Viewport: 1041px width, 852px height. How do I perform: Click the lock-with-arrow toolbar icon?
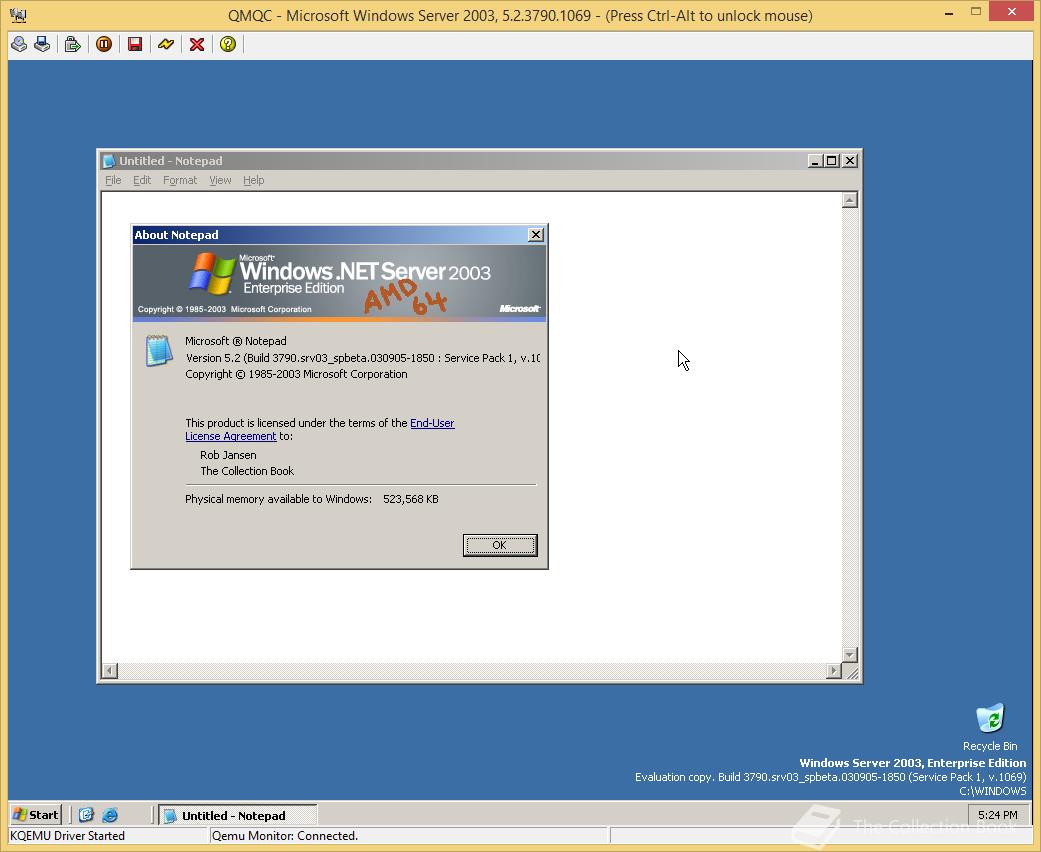click(x=72, y=44)
